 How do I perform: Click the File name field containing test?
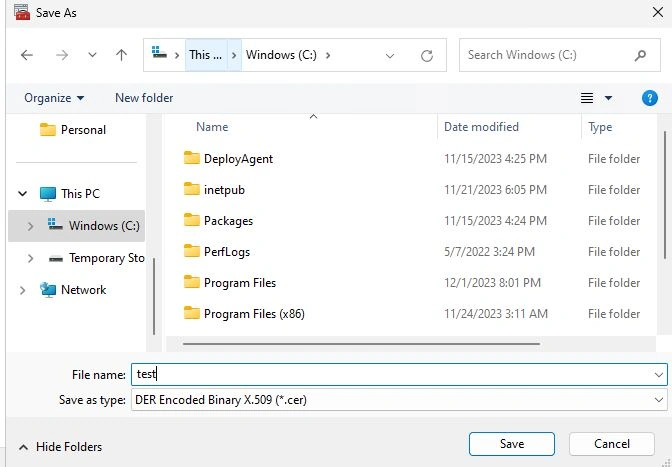click(399, 374)
